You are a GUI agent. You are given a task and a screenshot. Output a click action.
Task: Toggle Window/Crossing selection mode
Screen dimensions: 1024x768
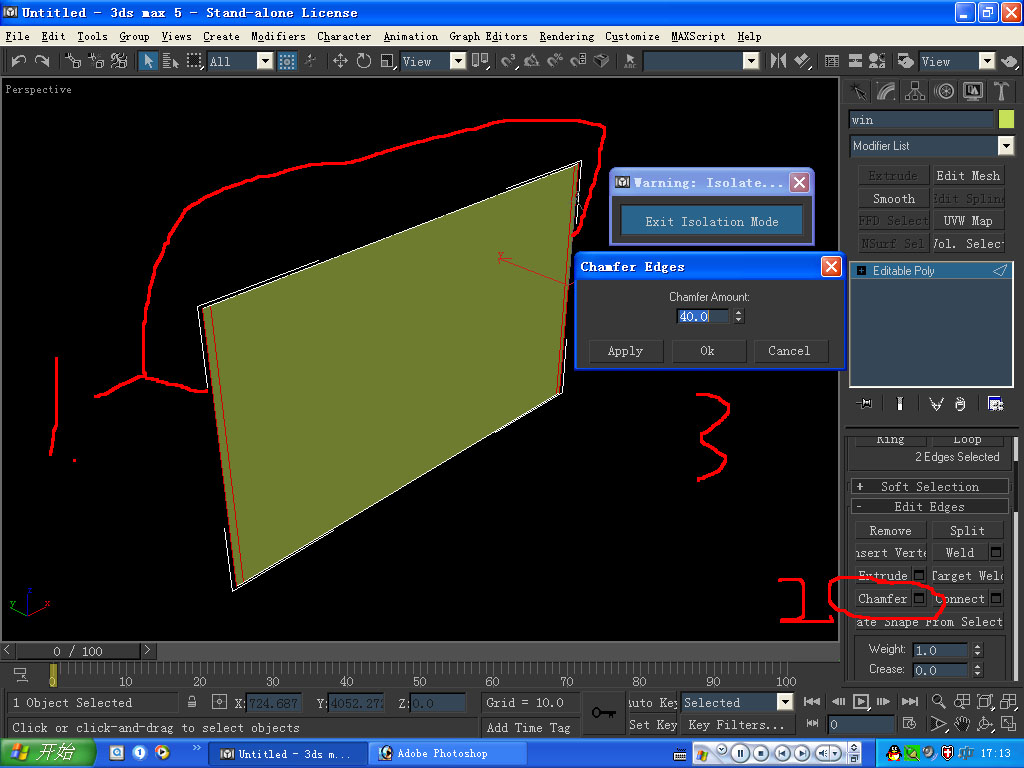(x=287, y=61)
